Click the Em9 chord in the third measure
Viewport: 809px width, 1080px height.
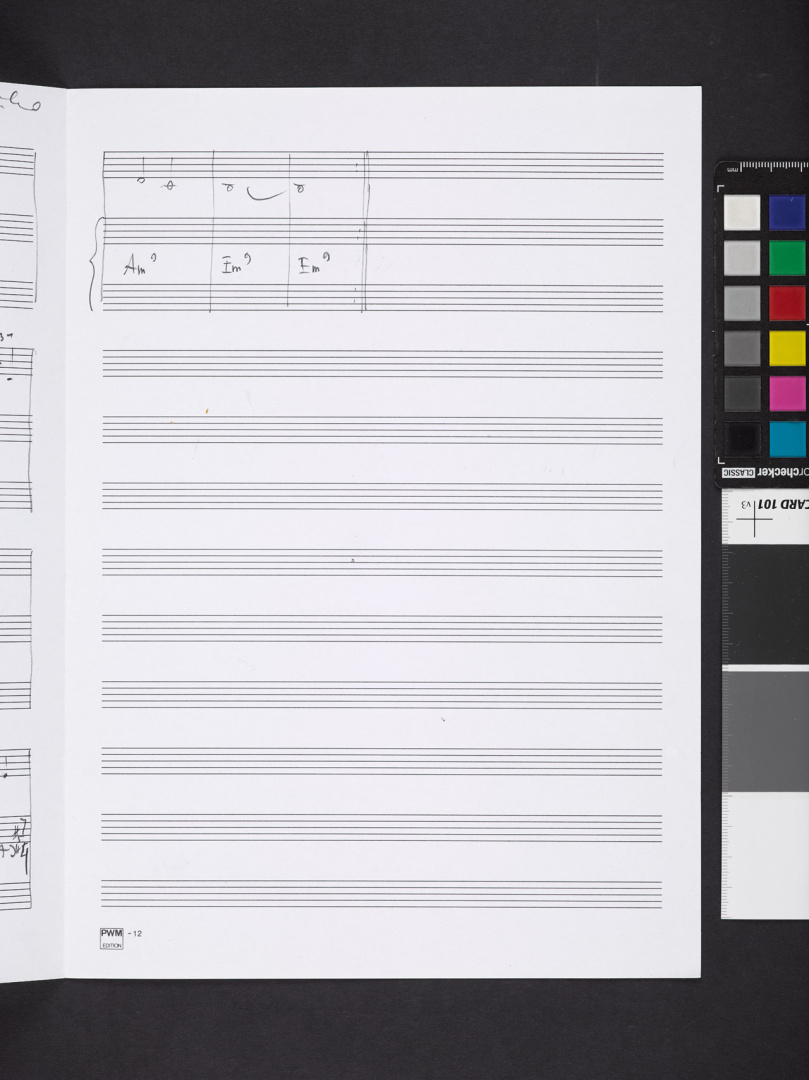coord(314,263)
